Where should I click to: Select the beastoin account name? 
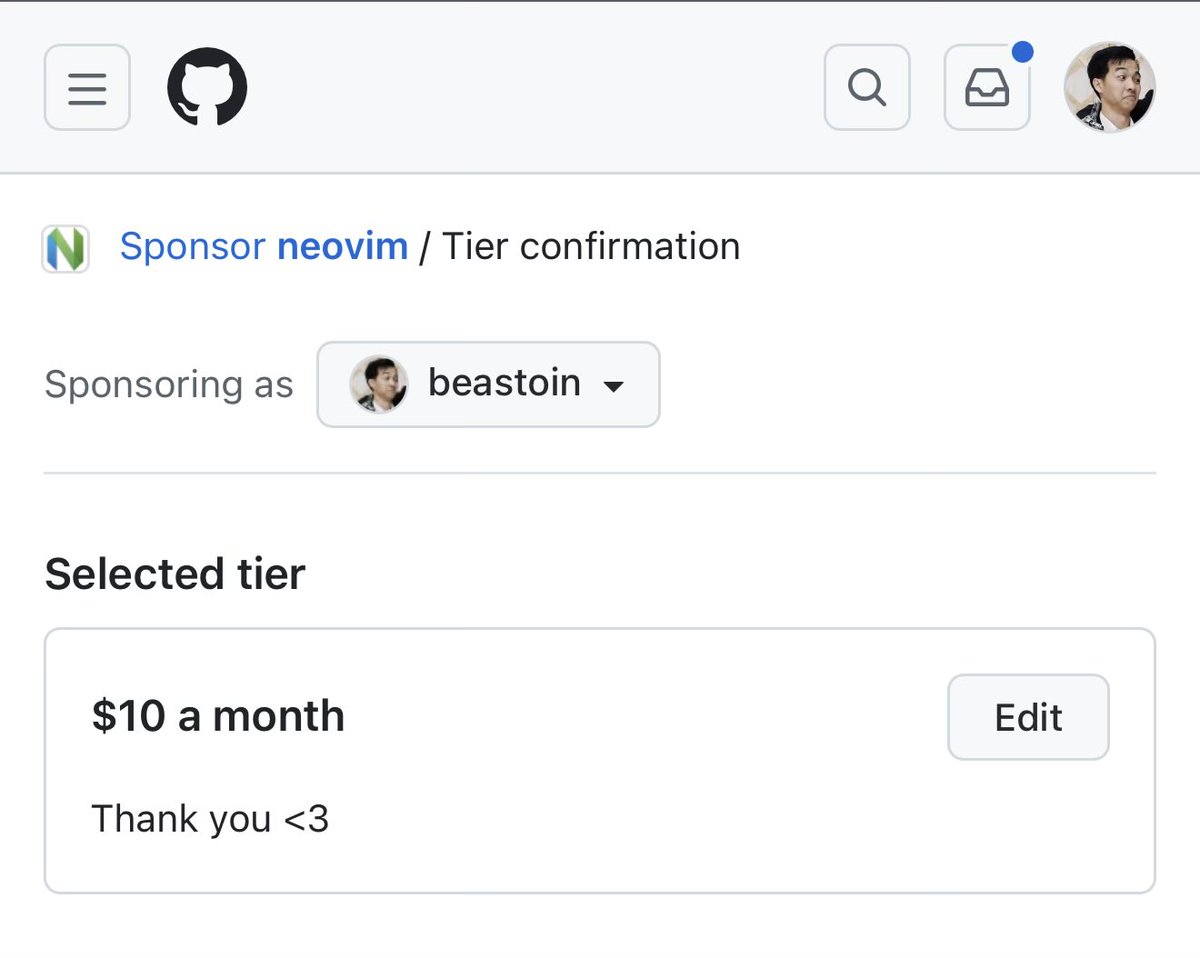point(504,383)
